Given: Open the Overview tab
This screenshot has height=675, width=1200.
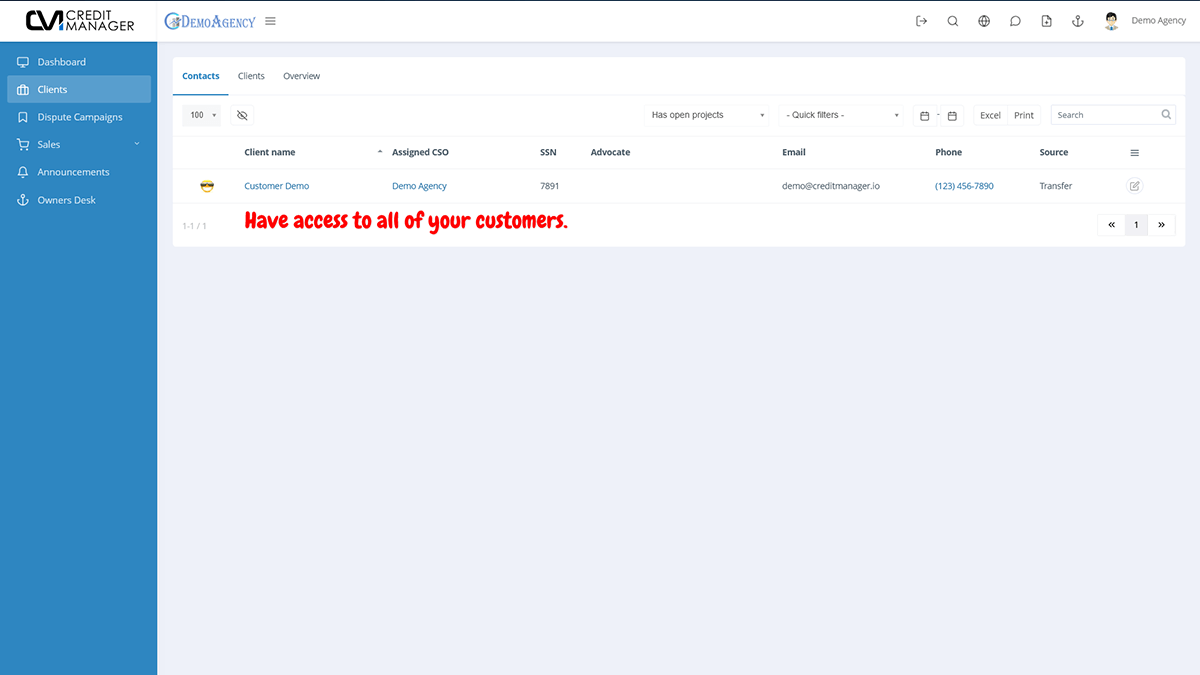Looking at the screenshot, I should coord(301,75).
